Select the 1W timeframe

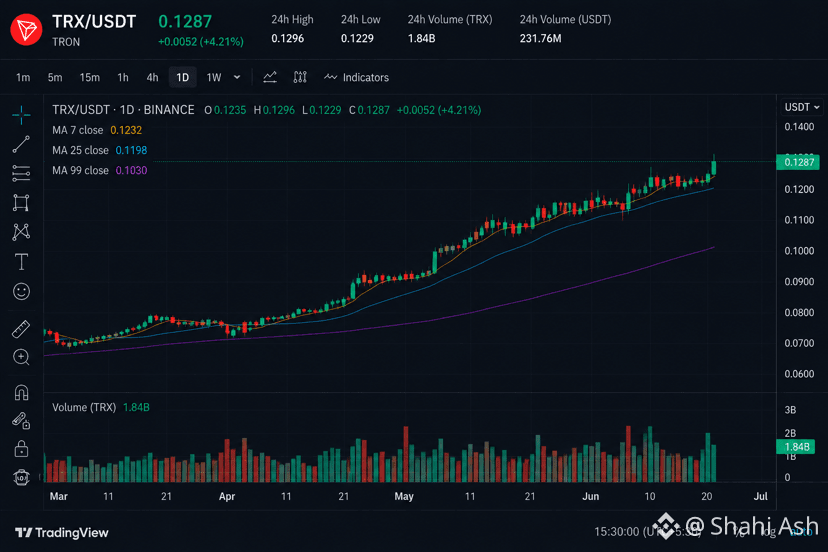click(x=213, y=78)
